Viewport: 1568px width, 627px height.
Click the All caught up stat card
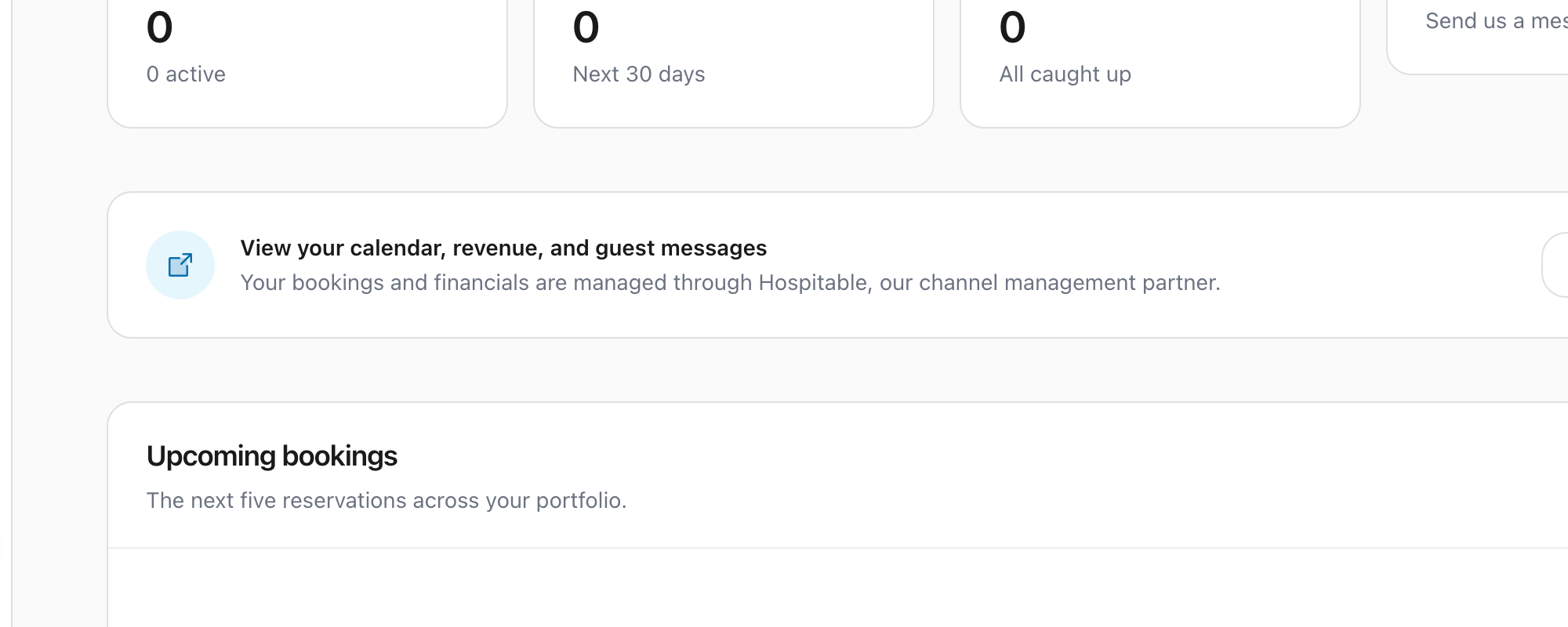tap(1160, 47)
